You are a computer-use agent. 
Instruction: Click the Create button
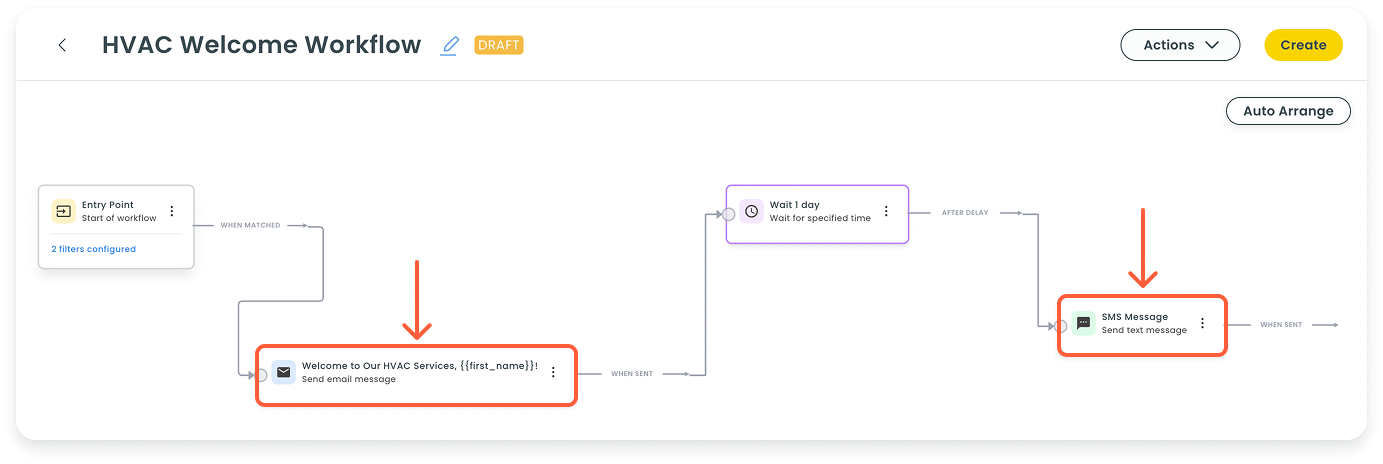pos(1303,45)
